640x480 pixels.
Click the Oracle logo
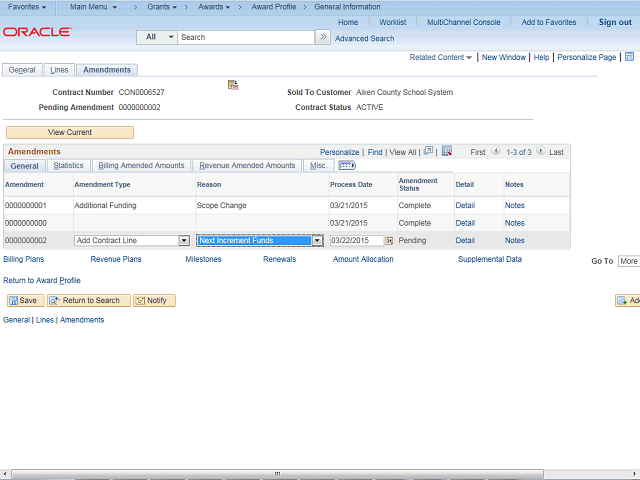38,32
